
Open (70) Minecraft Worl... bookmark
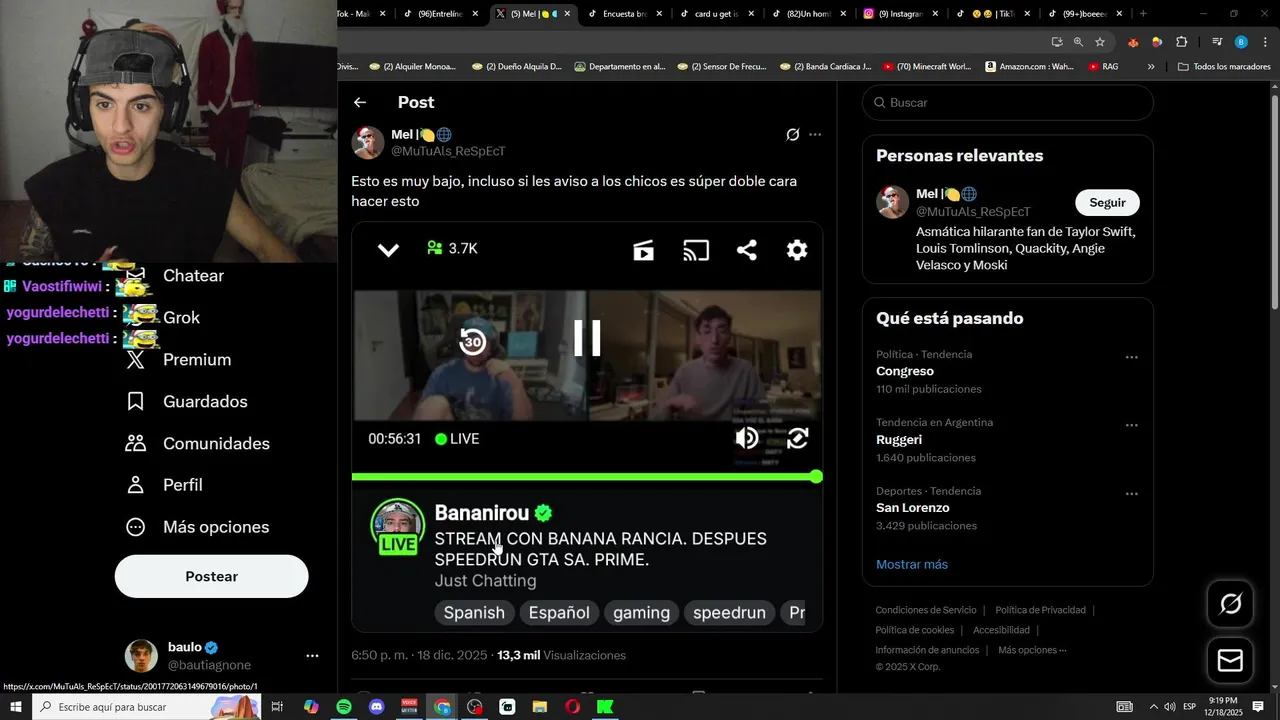[x=927, y=67]
